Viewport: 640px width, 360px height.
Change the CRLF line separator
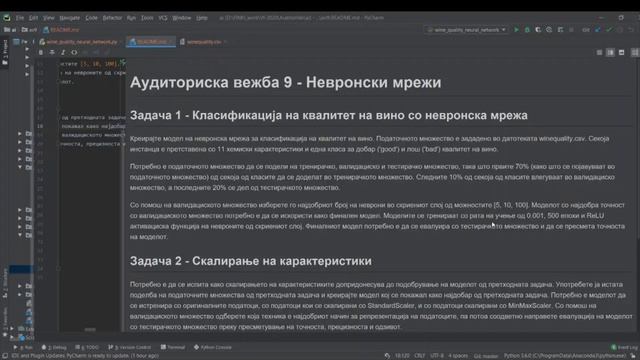tap(420, 356)
